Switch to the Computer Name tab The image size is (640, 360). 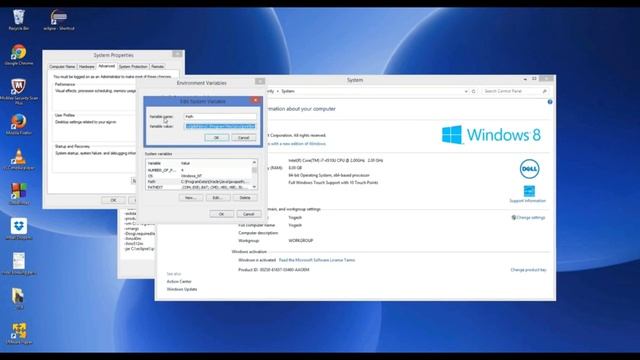62,67
